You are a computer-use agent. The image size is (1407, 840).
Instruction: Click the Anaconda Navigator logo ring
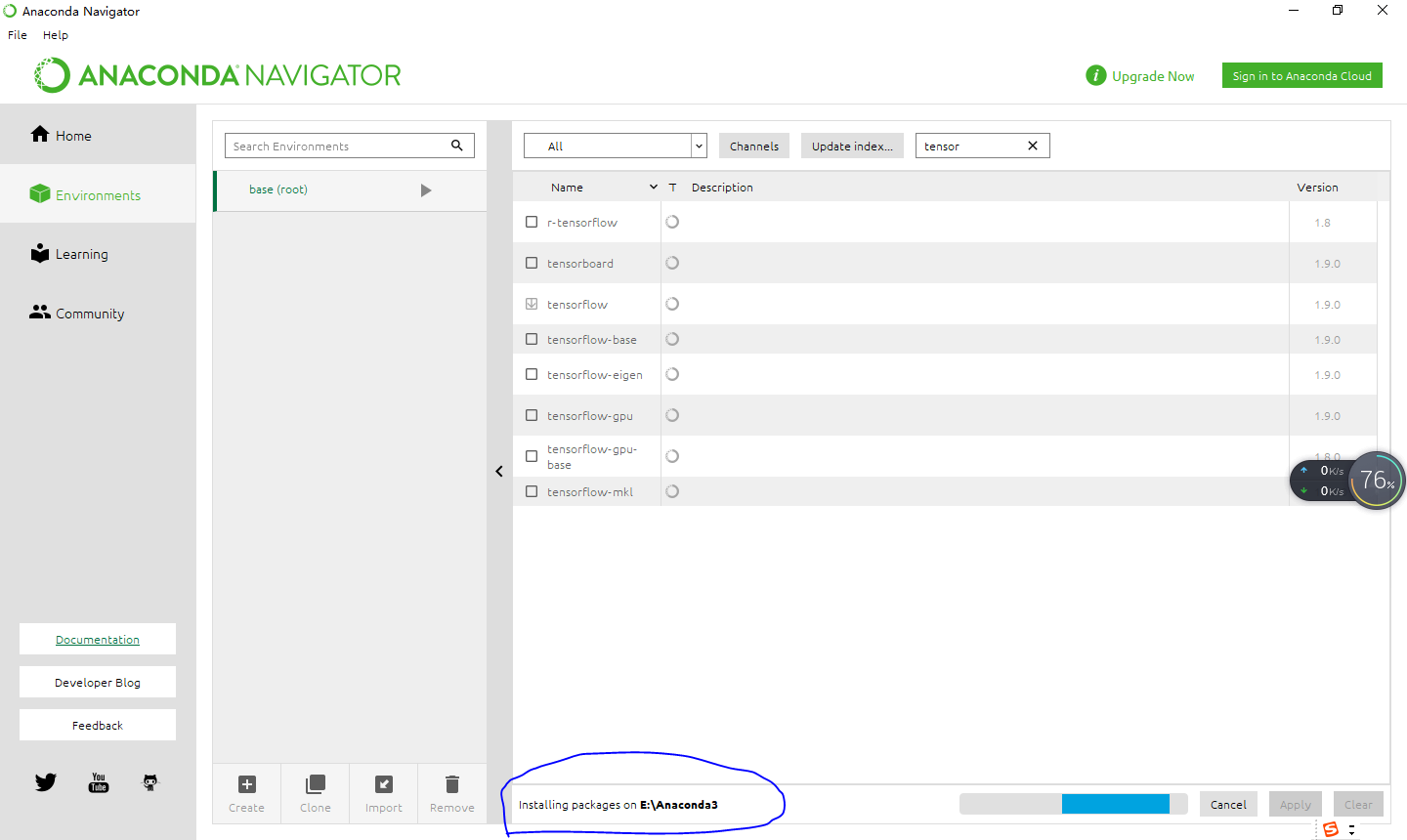tap(53, 75)
